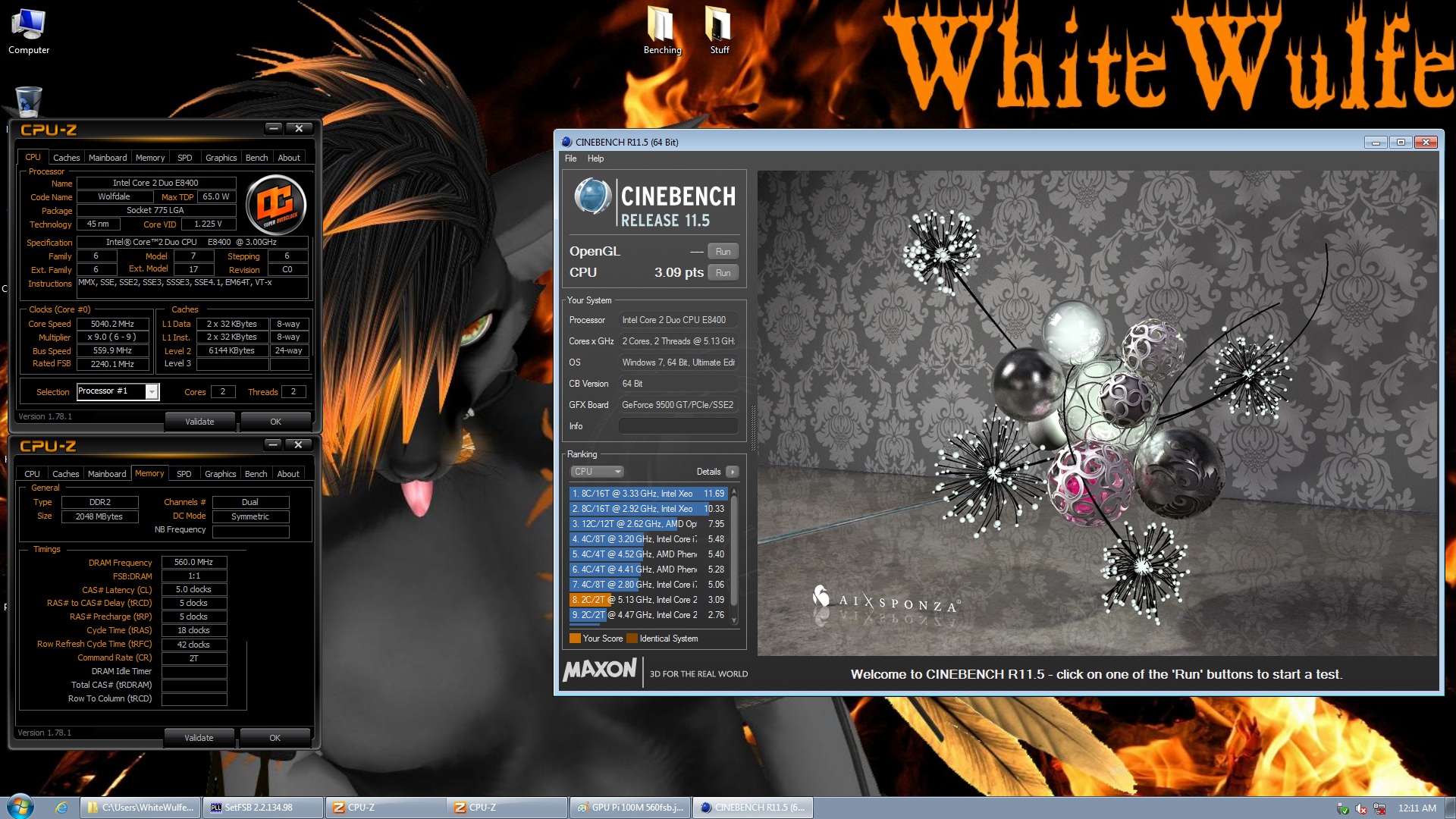The width and height of the screenshot is (1456, 819).
Task: Click the network tray icon
Action: (x=1379, y=808)
